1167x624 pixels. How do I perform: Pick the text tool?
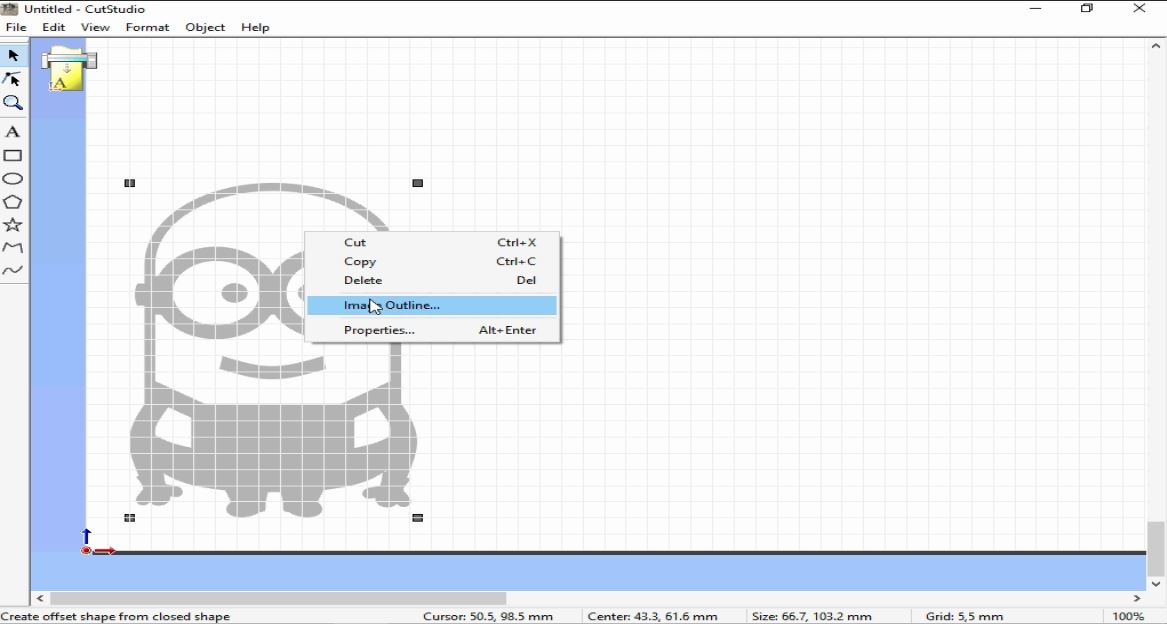click(13, 133)
